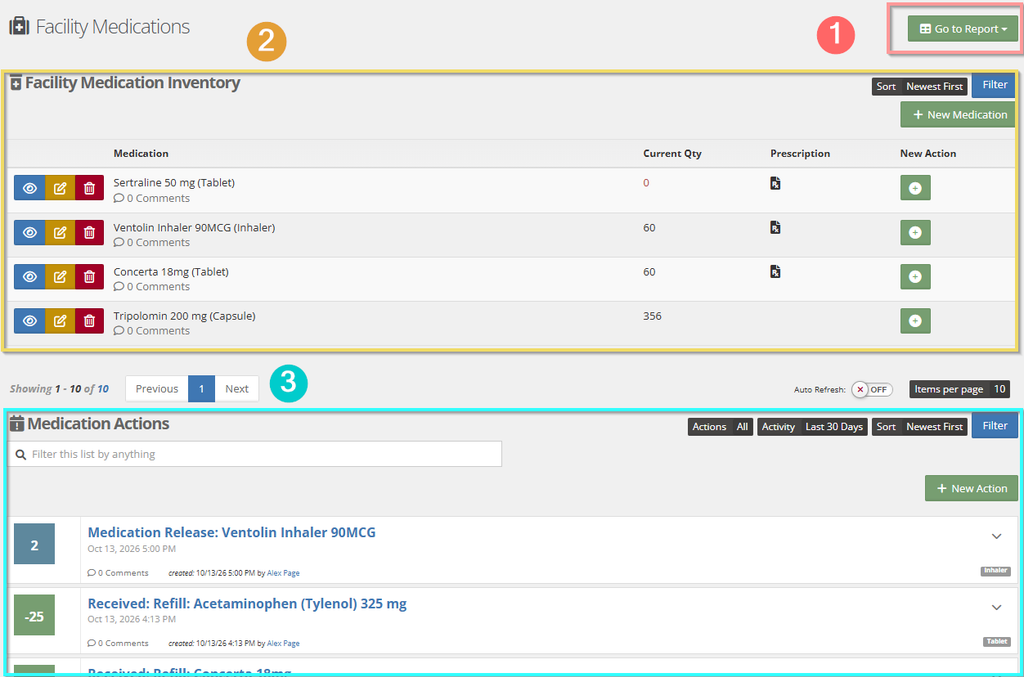Click the New Action button
This screenshot has height=677, width=1024.
(971, 488)
